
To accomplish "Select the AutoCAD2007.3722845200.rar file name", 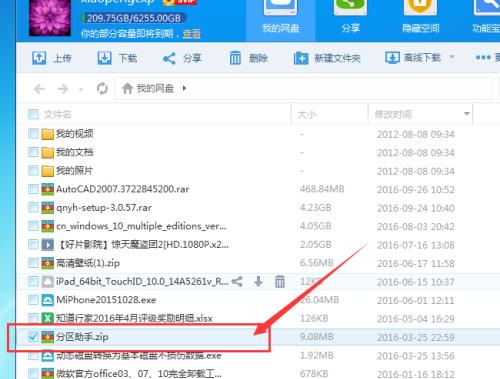I will click(x=122, y=189).
